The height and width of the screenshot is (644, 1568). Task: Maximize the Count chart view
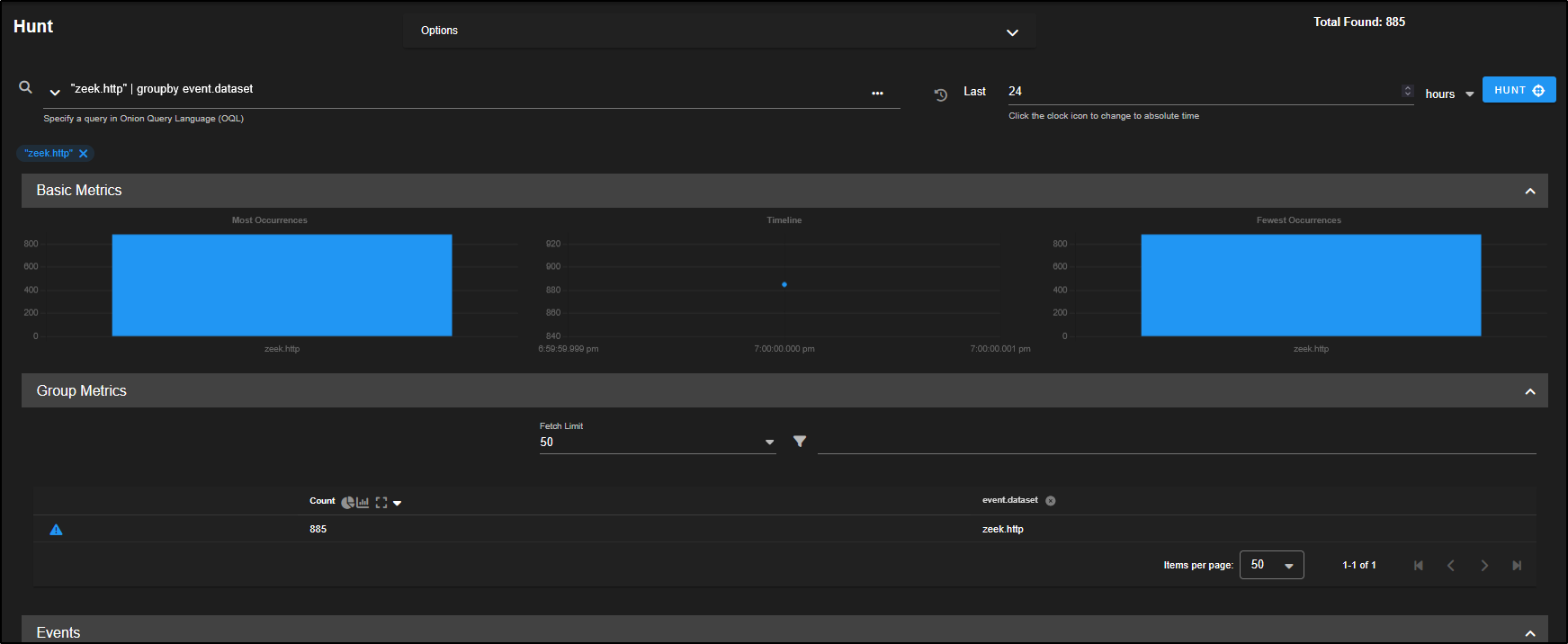[x=381, y=503]
